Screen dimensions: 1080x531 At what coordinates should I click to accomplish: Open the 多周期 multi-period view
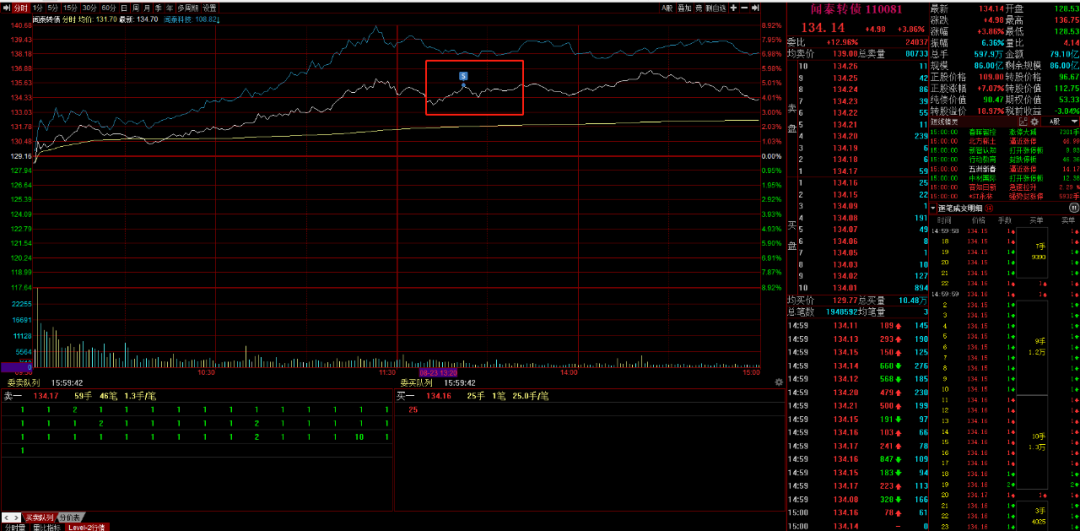pyautogui.click(x=187, y=8)
